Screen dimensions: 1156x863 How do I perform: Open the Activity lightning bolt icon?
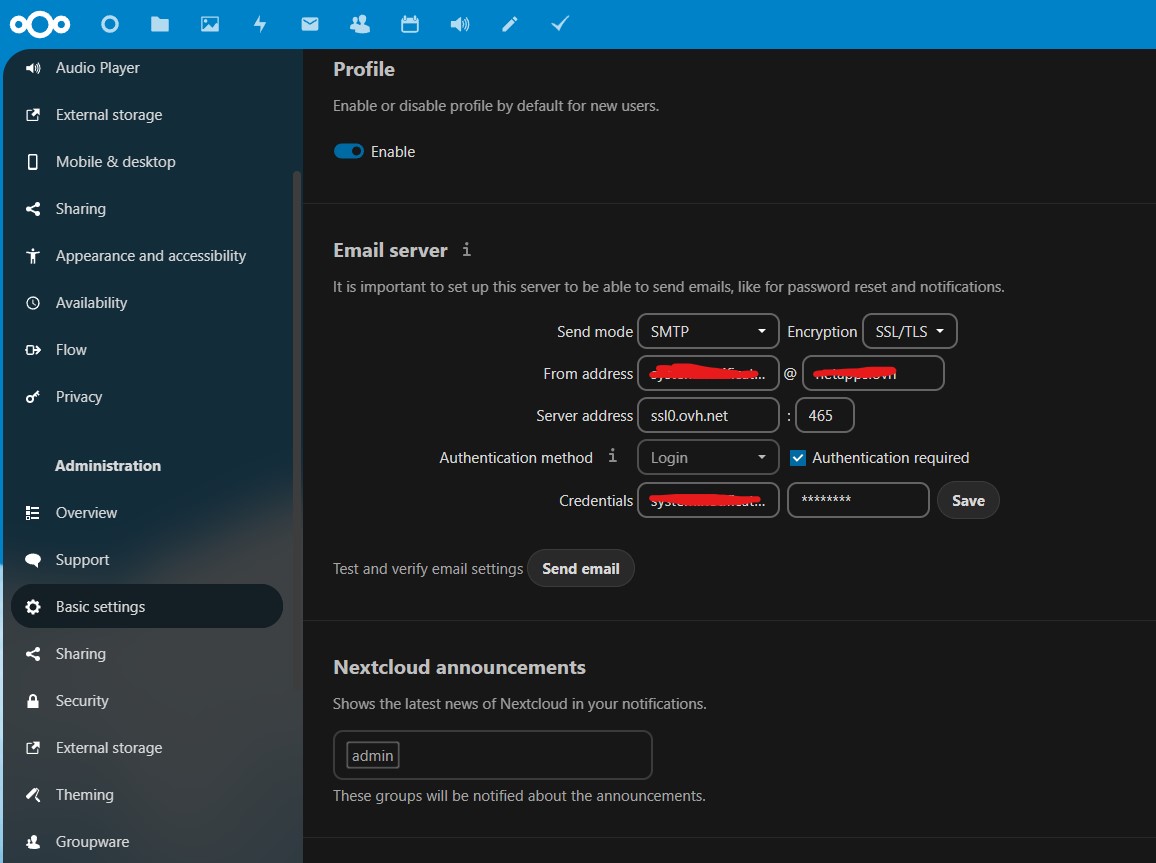point(260,24)
